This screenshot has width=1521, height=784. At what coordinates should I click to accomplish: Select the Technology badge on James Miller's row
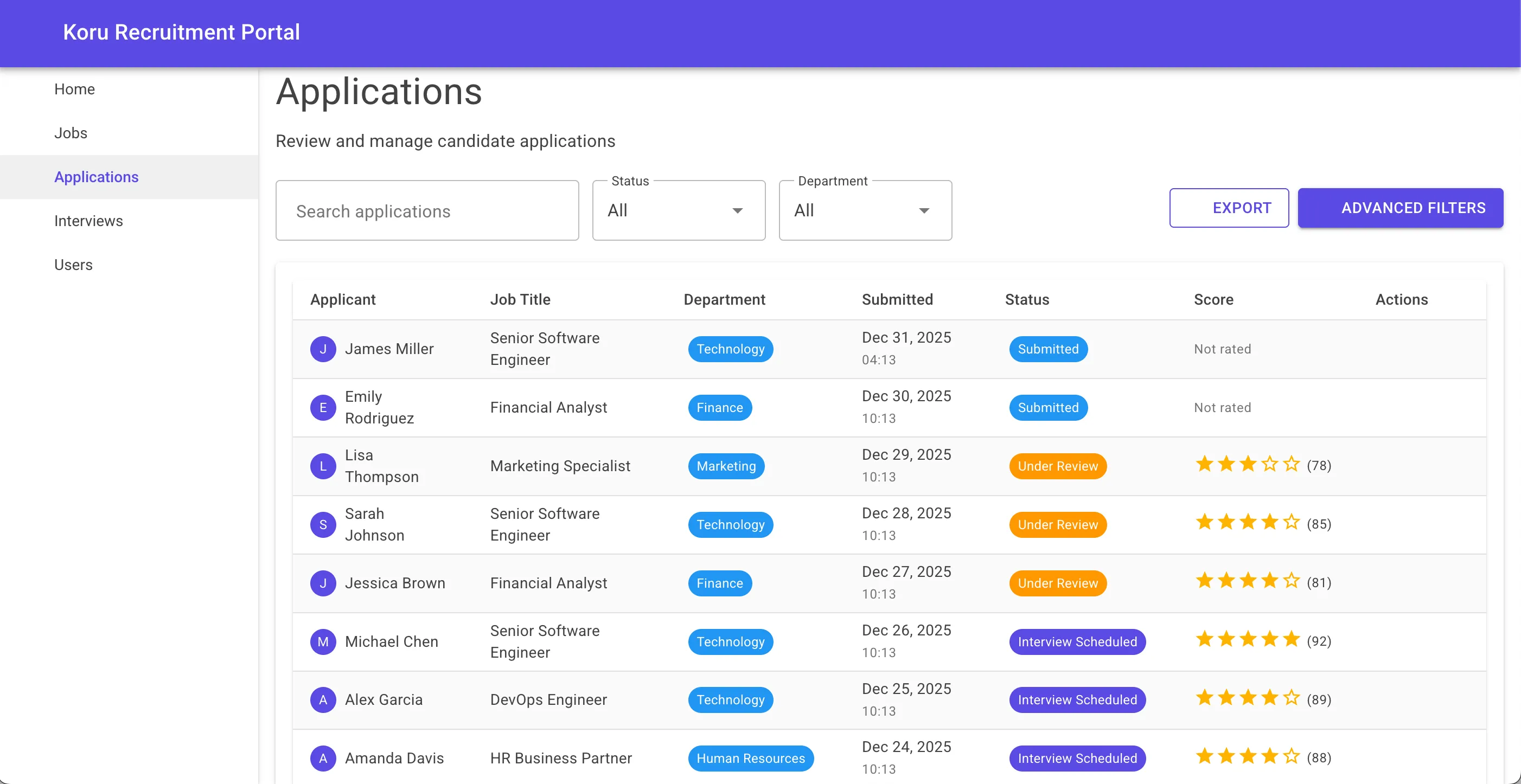(x=730, y=349)
